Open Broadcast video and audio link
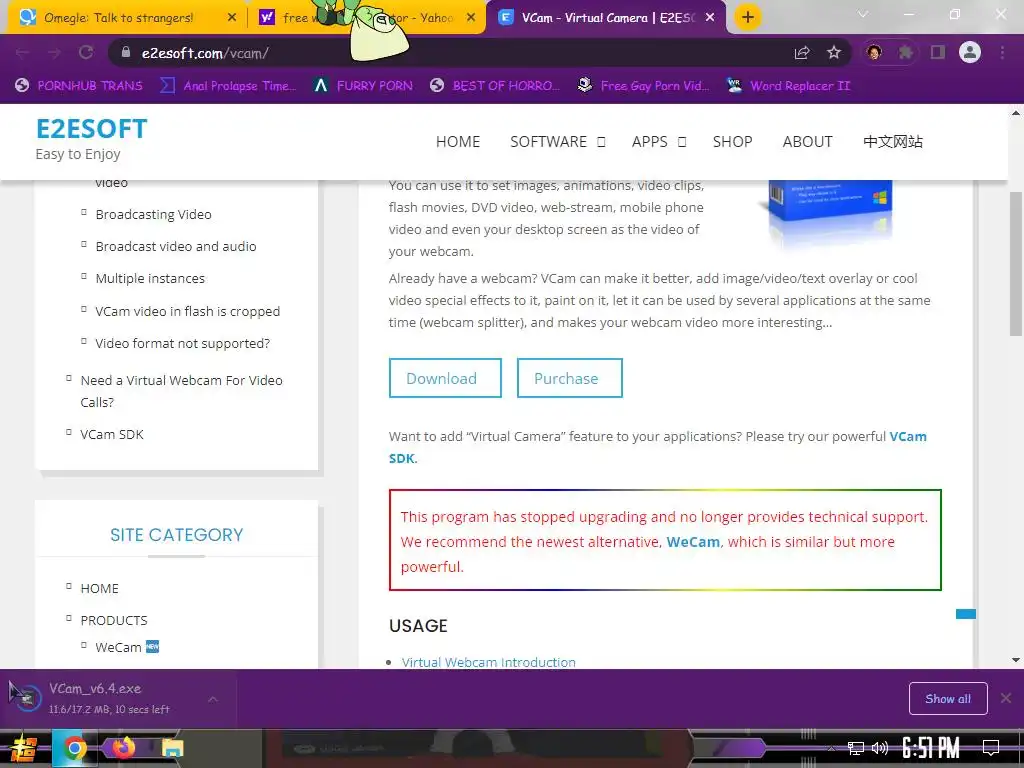 tap(176, 246)
